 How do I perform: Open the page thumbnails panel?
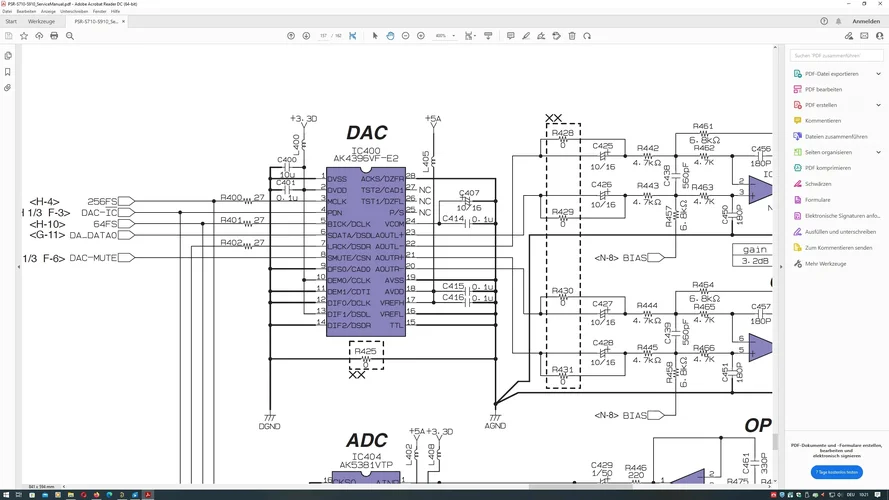(x=8, y=56)
